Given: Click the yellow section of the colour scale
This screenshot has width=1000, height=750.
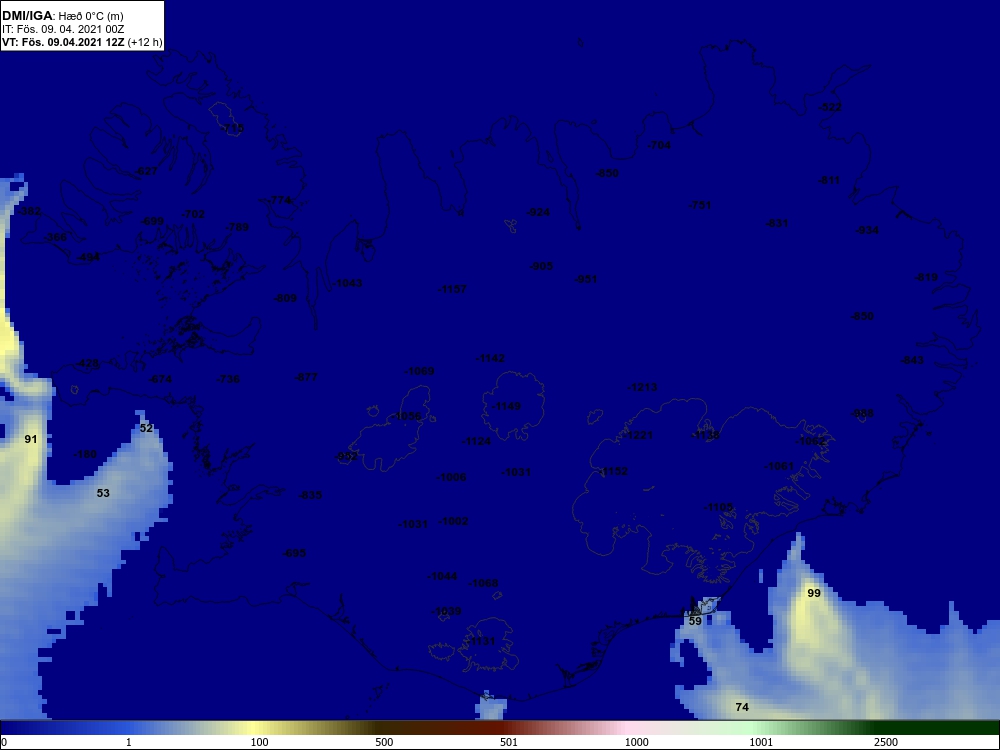Looking at the screenshot, I should (x=255, y=728).
